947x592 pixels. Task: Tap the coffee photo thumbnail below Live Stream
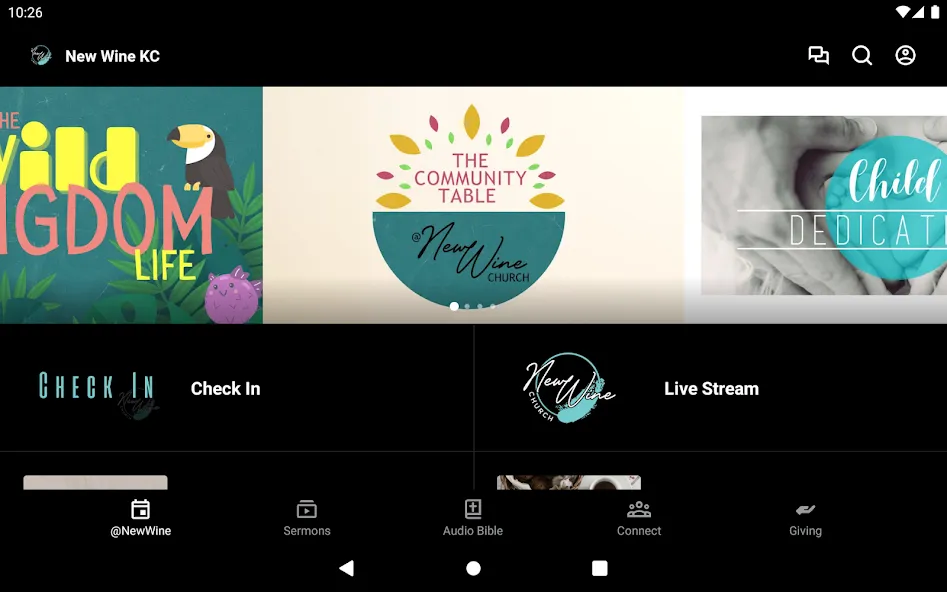pyautogui.click(x=568, y=482)
